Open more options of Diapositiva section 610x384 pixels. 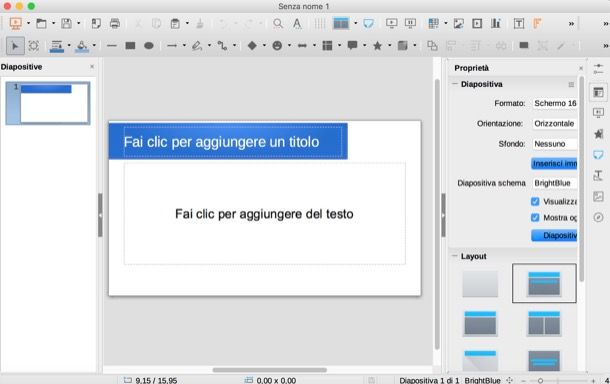pyautogui.click(x=571, y=84)
